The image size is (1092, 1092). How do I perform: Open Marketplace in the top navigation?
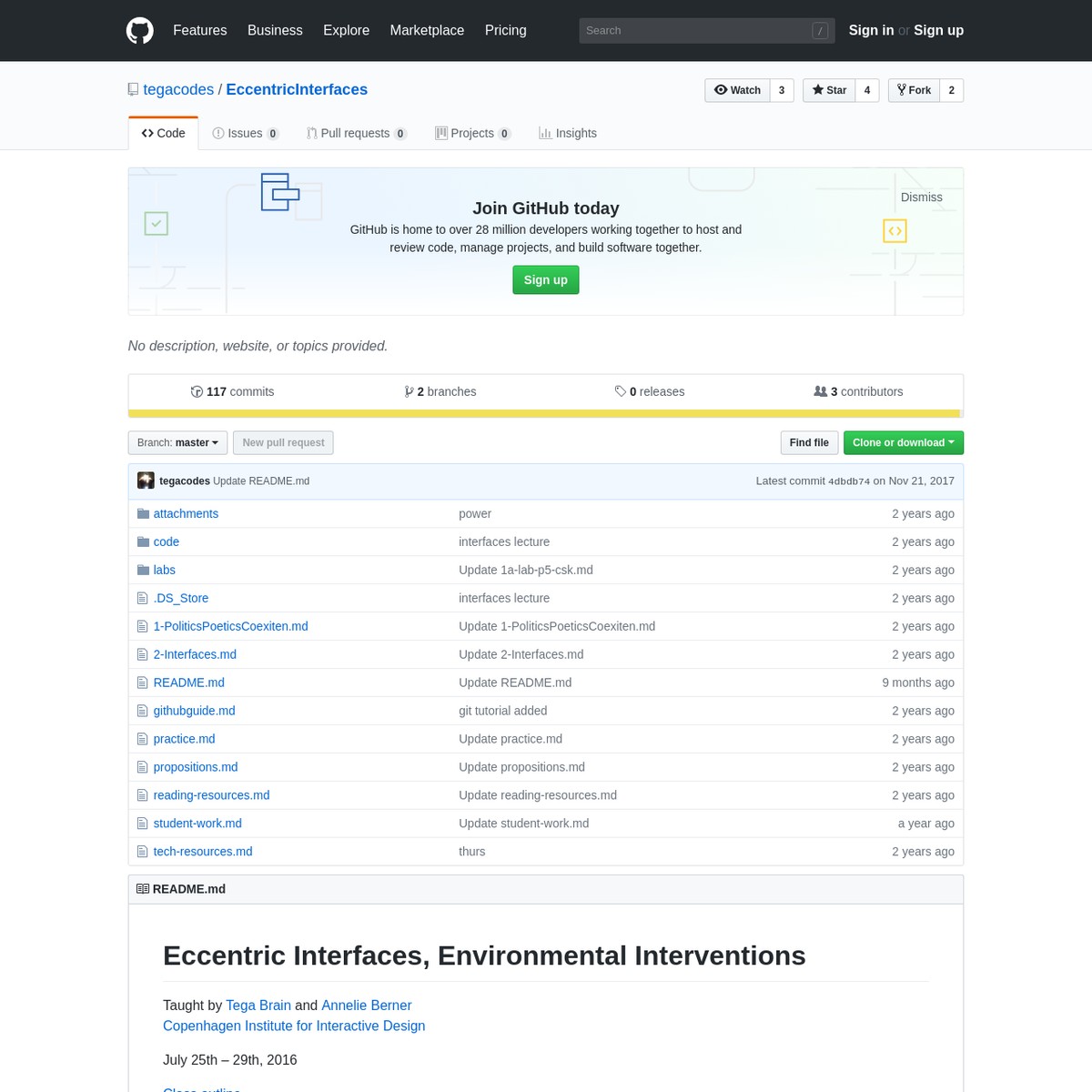427,30
